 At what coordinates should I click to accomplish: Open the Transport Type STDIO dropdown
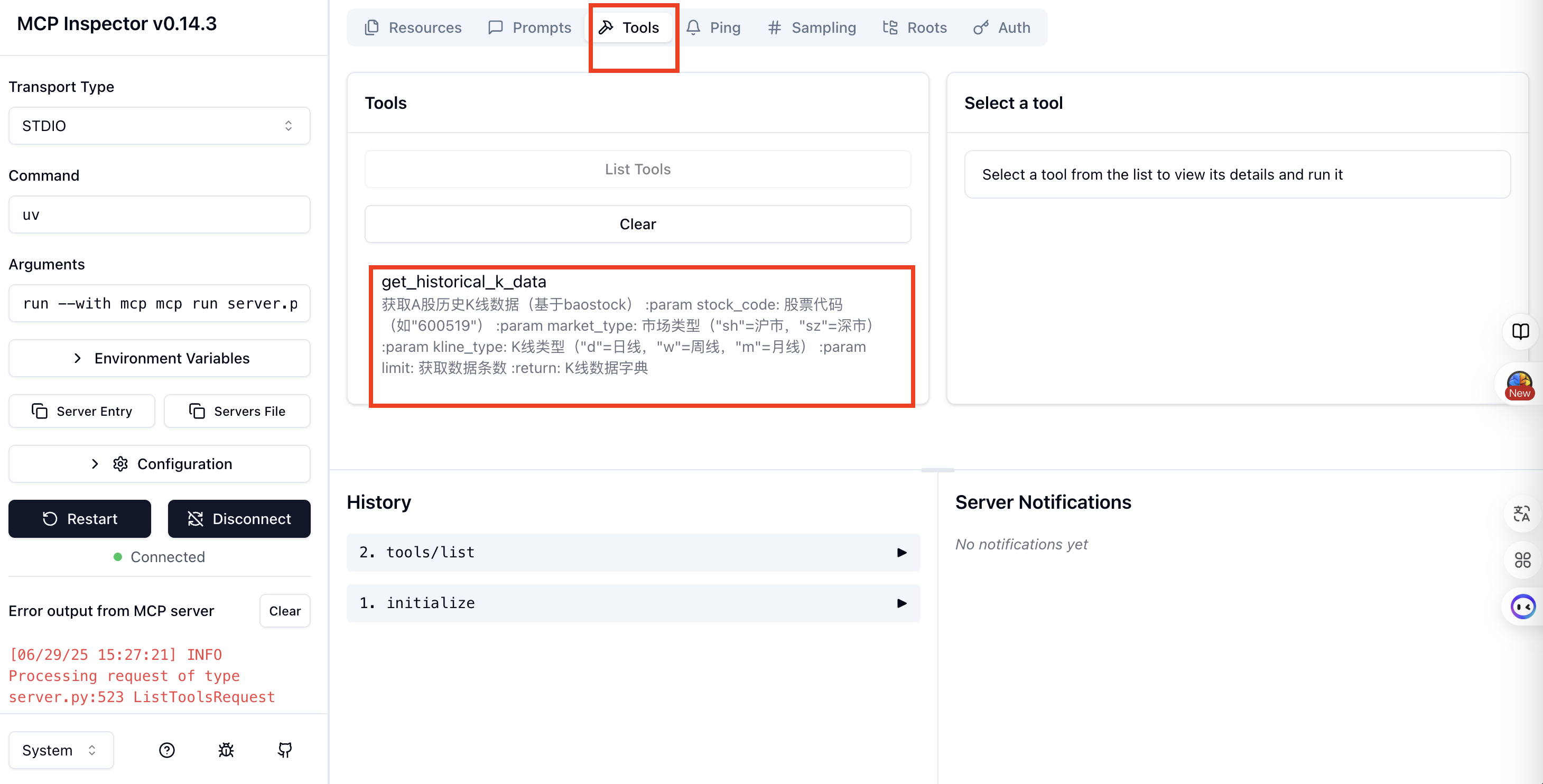160,126
